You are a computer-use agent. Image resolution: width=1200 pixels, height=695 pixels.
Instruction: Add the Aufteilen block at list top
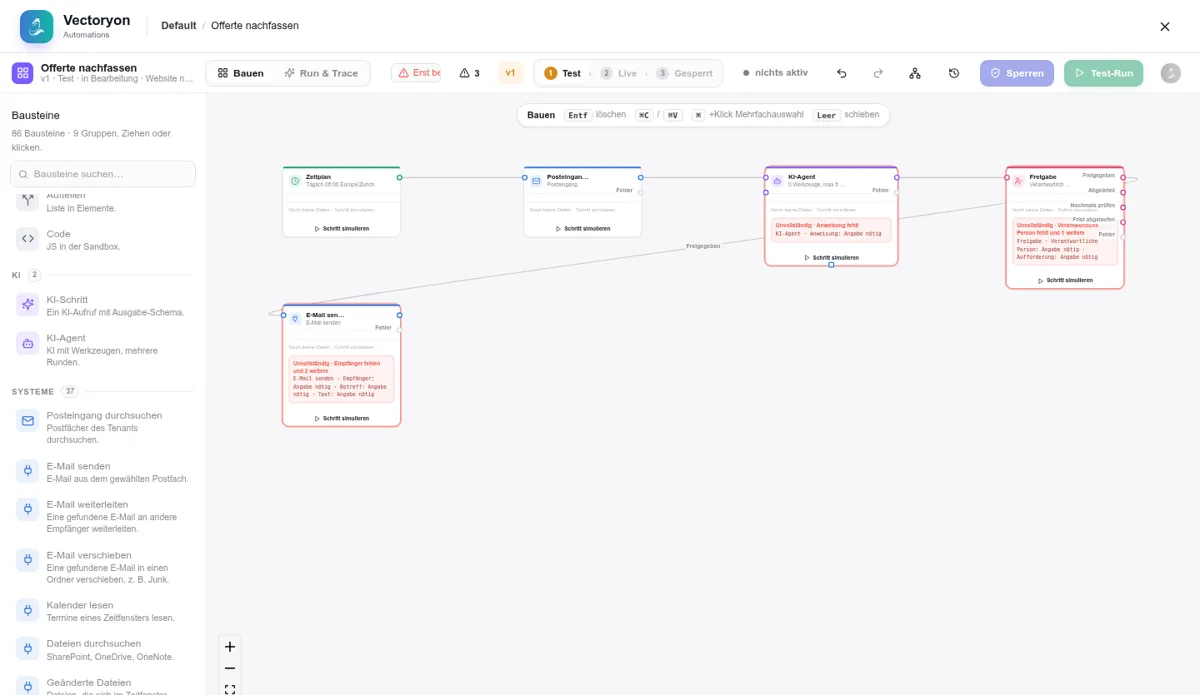103,202
